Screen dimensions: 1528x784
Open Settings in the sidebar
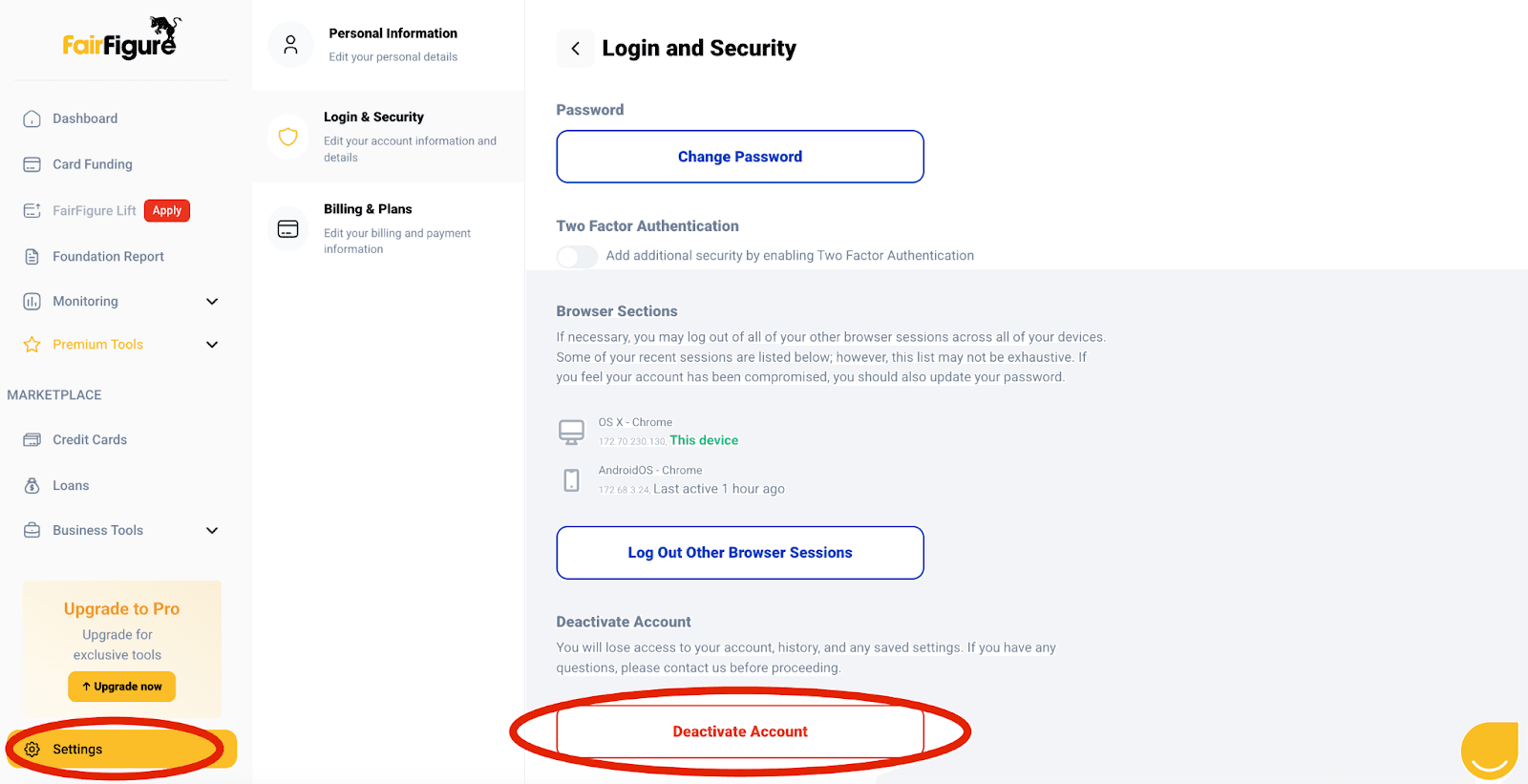[77, 750]
